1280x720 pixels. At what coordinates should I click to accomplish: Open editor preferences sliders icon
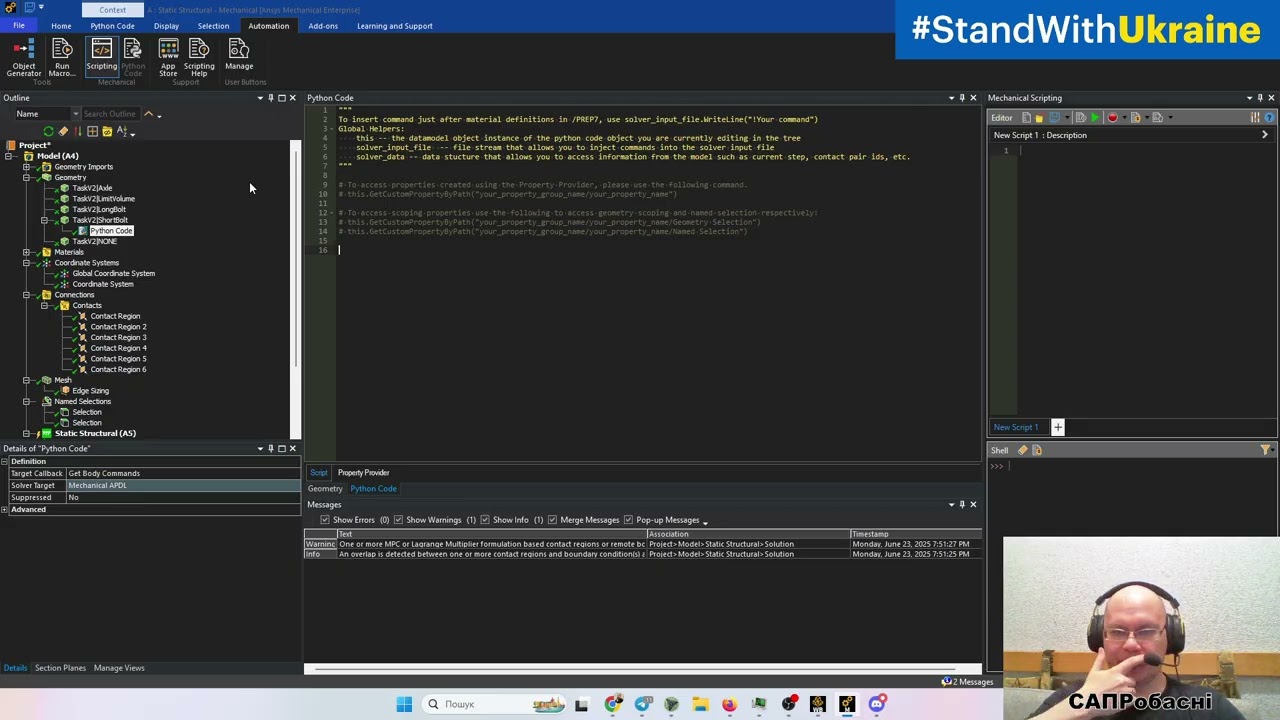1255,118
